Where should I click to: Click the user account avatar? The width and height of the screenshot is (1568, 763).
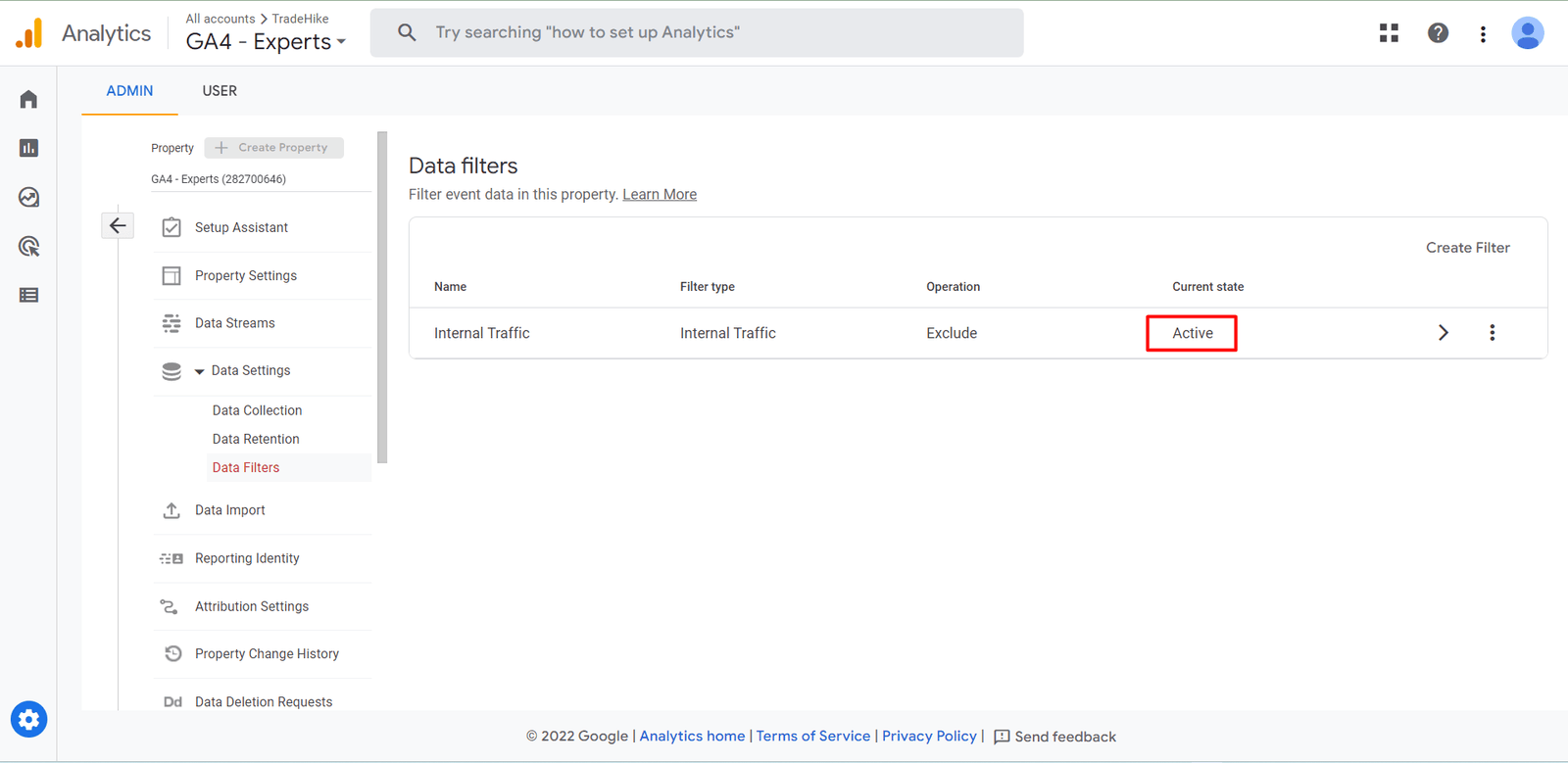click(x=1528, y=33)
